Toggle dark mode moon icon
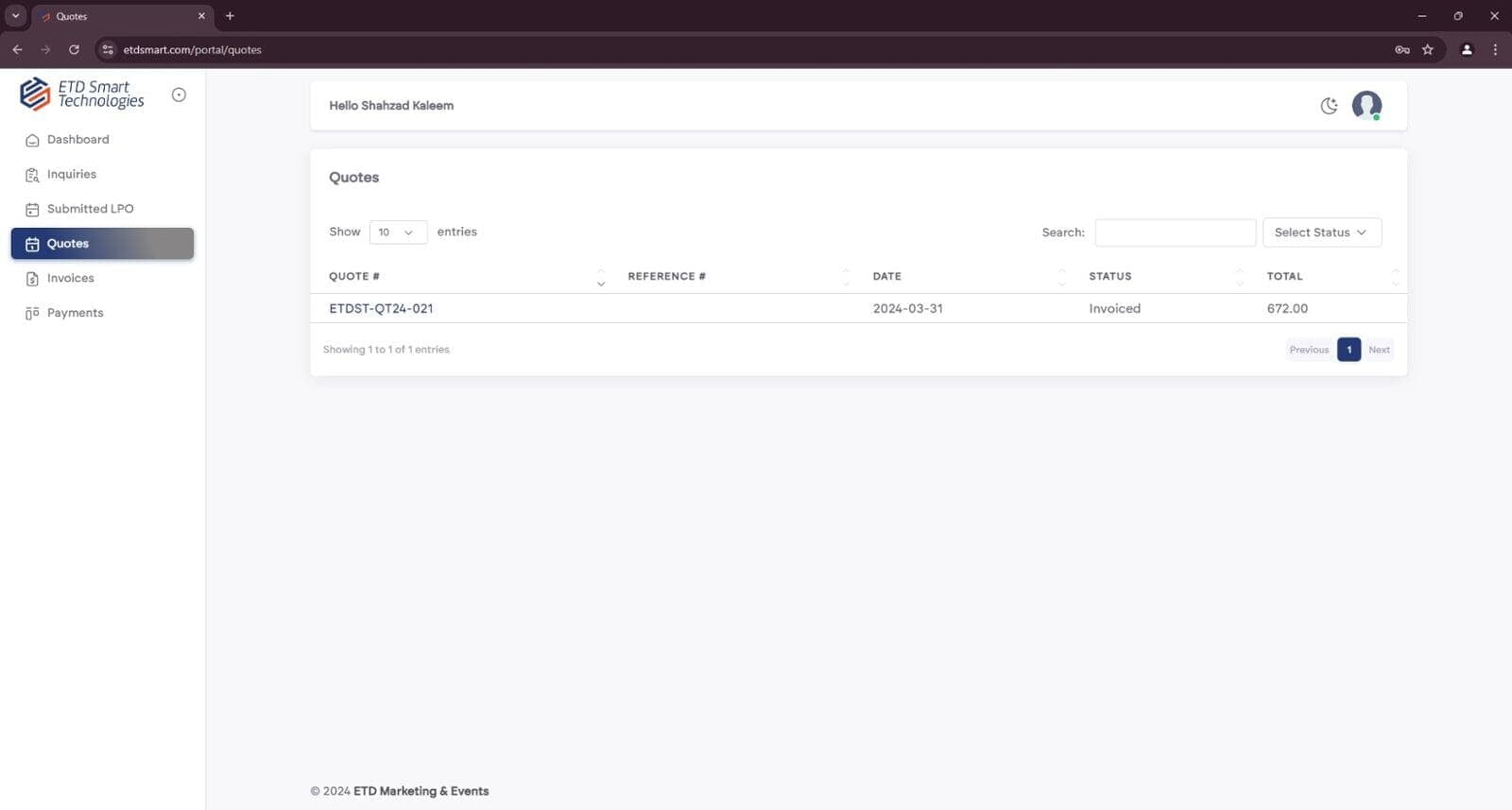 pyautogui.click(x=1329, y=106)
